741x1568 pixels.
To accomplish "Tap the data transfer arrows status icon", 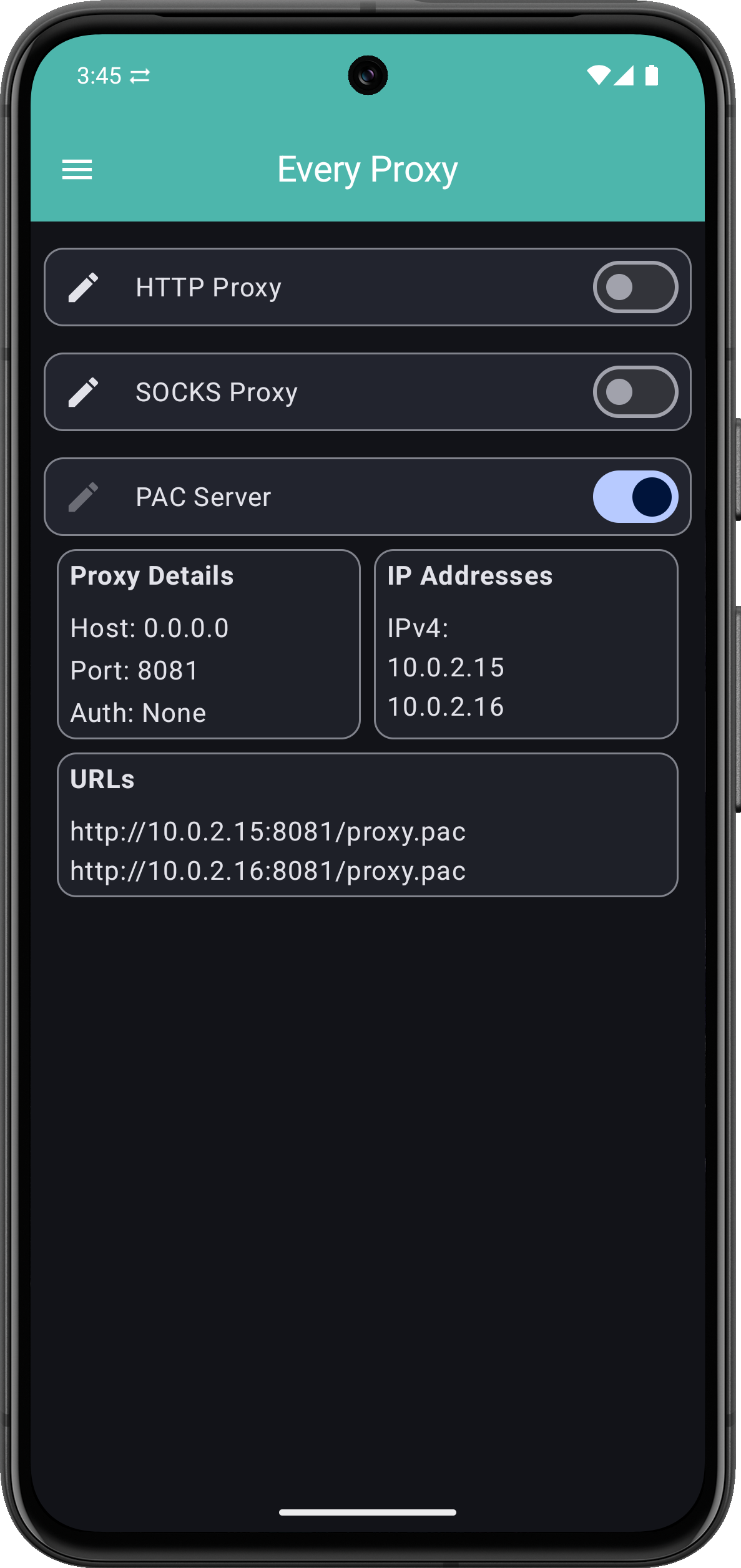I will point(140,76).
